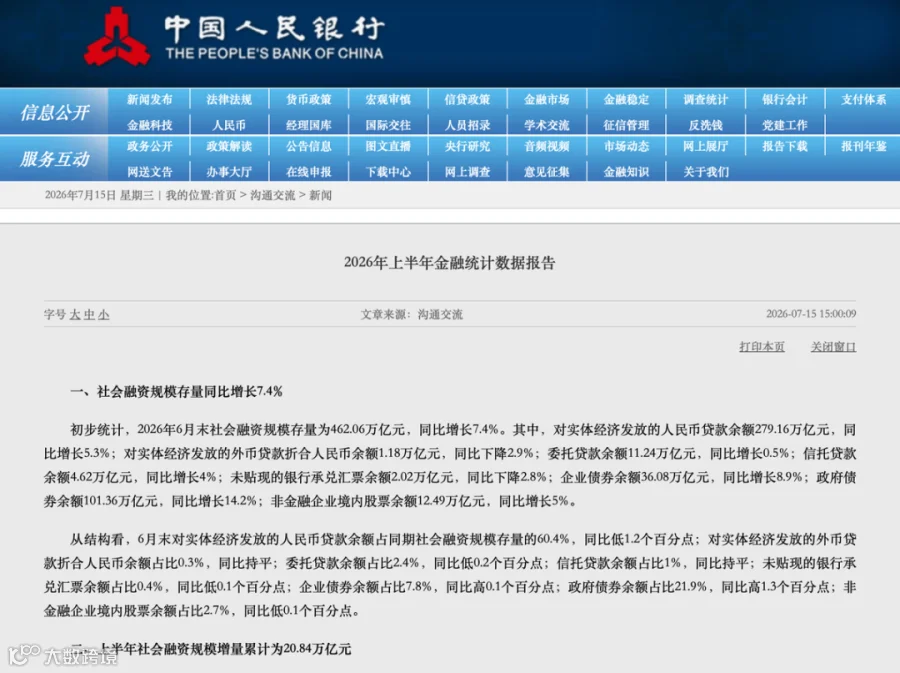Click the paragraph starting with 从结构看

(450, 575)
